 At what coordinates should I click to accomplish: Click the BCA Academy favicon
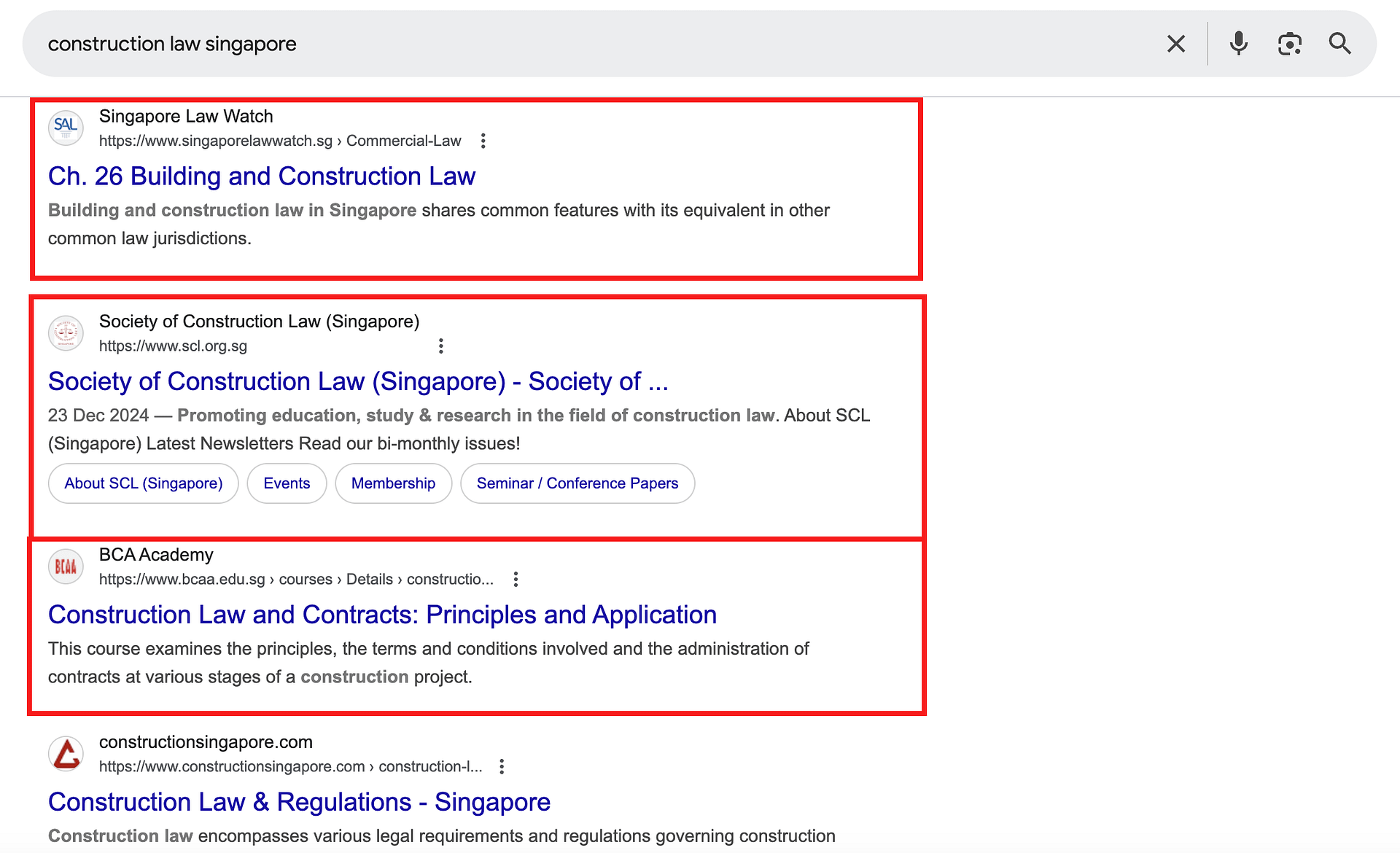tap(66, 566)
